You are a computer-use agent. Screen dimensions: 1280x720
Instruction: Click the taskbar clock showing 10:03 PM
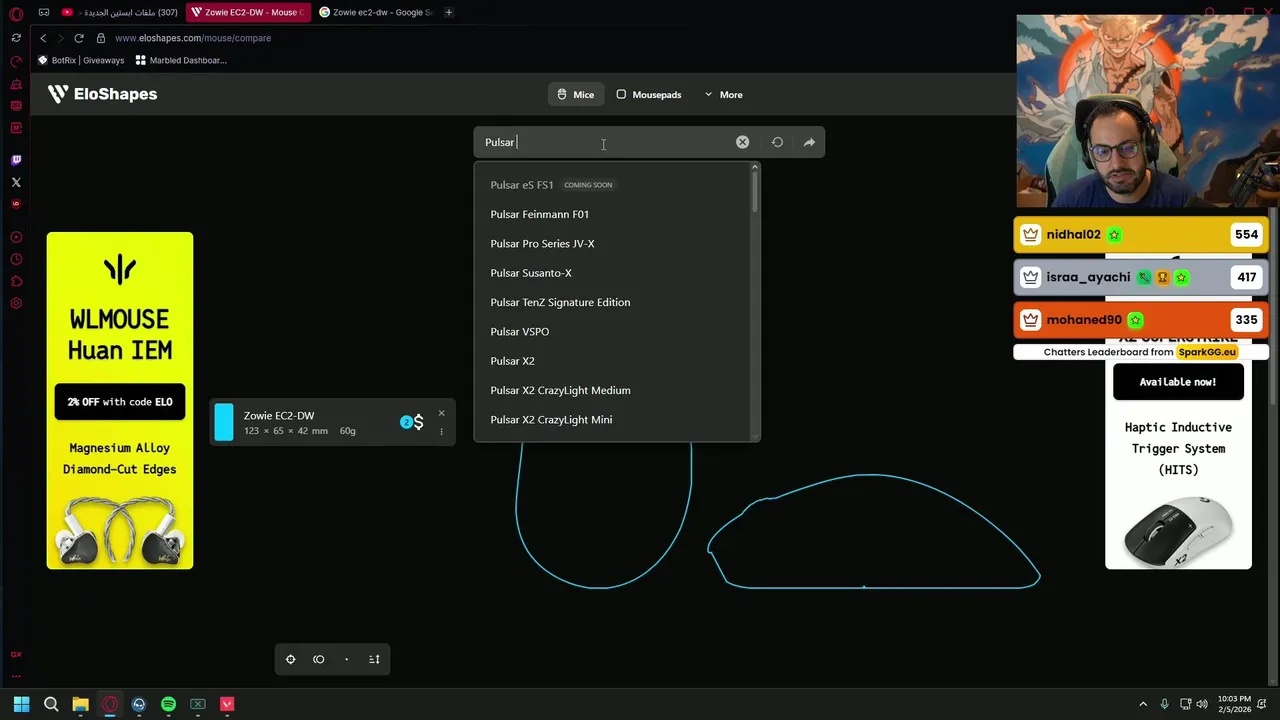(x=1234, y=704)
